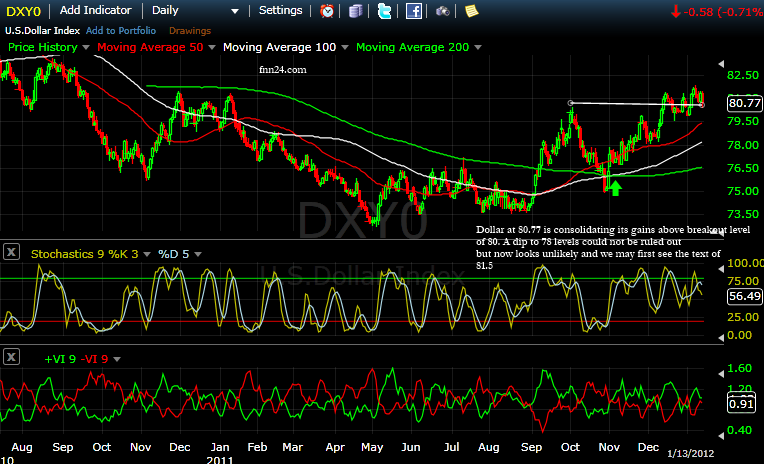Click the -0.58 (-0.71%) change value
Viewport: 764px width, 464px height.
coord(724,12)
